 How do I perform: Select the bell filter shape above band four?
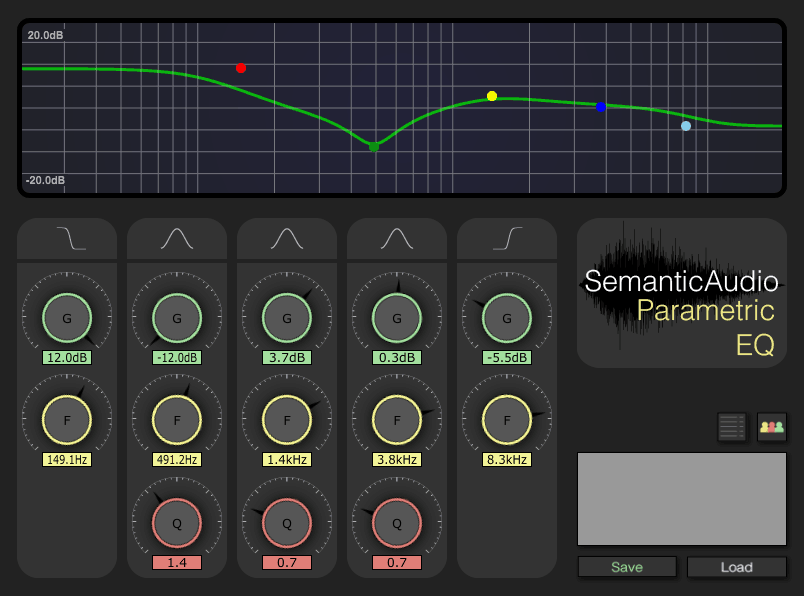396,236
